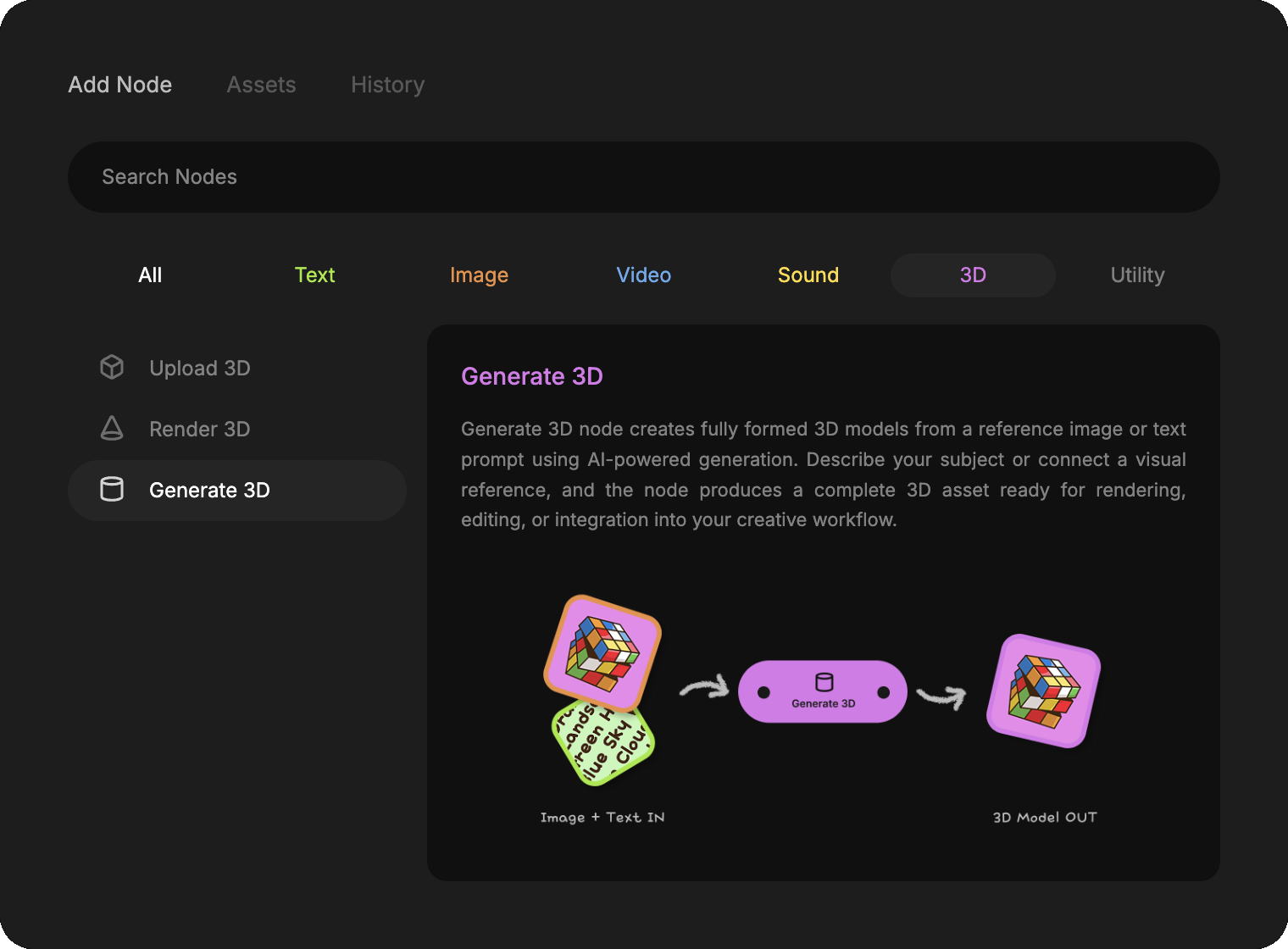
Task: Select the Add Node tab
Action: [120, 85]
